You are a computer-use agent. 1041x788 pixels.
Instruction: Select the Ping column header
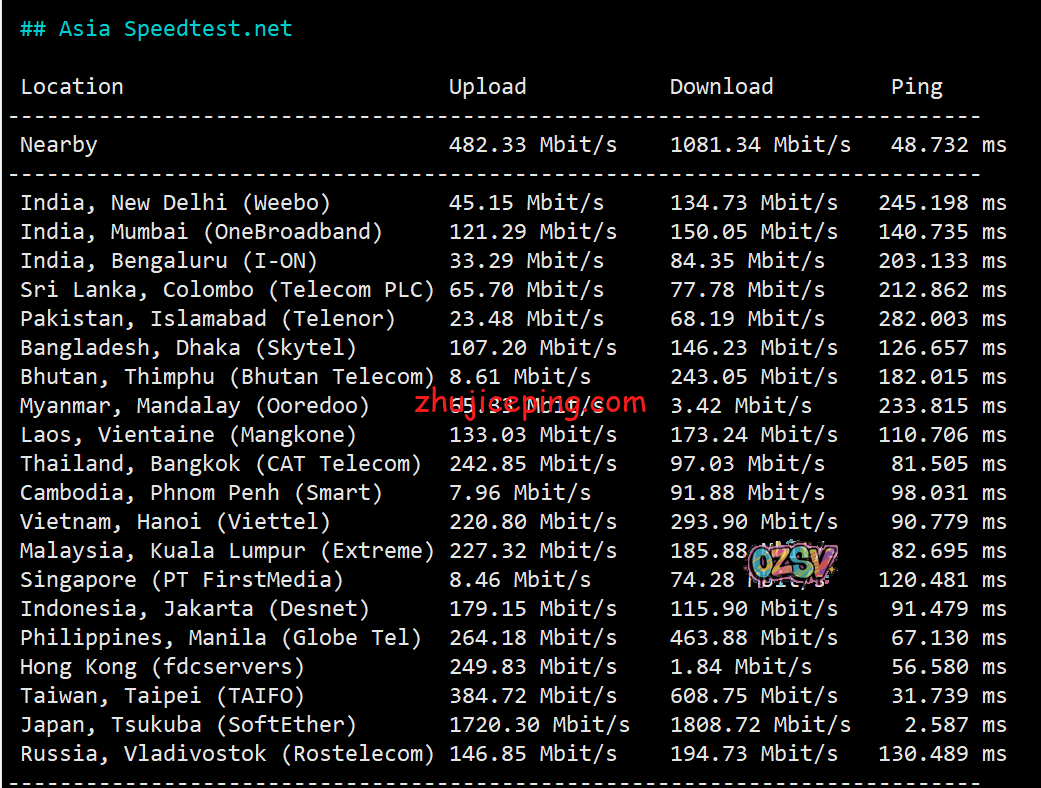click(x=916, y=87)
